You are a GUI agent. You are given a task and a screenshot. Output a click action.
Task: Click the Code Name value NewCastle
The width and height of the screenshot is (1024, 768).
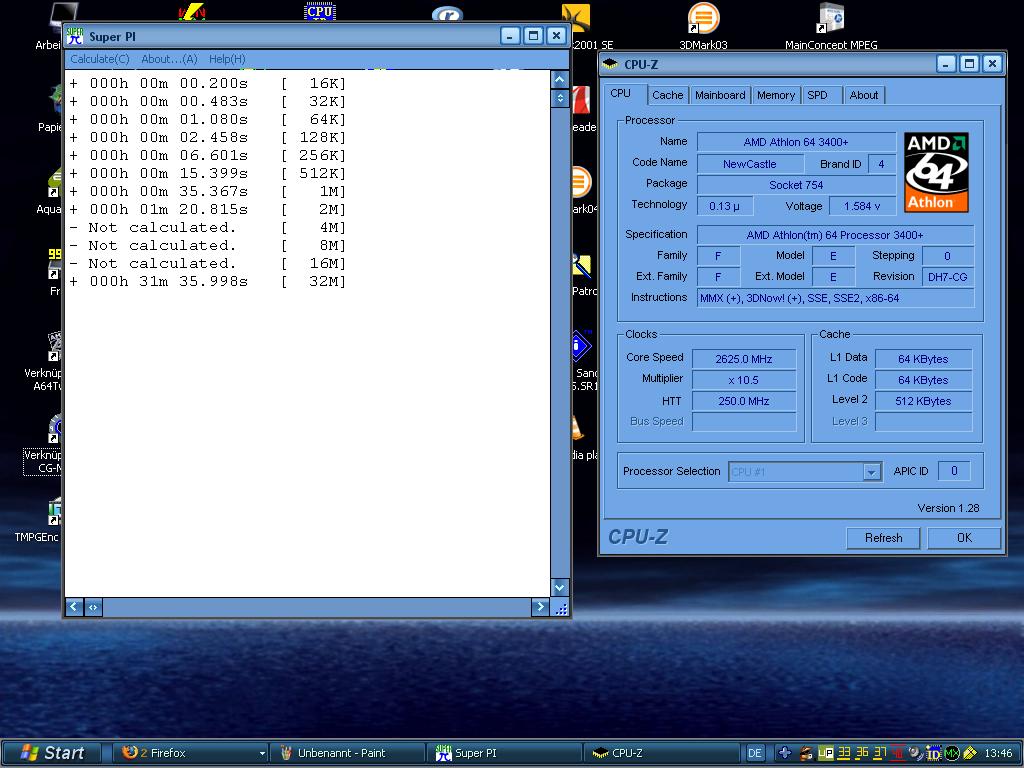pyautogui.click(x=750, y=163)
